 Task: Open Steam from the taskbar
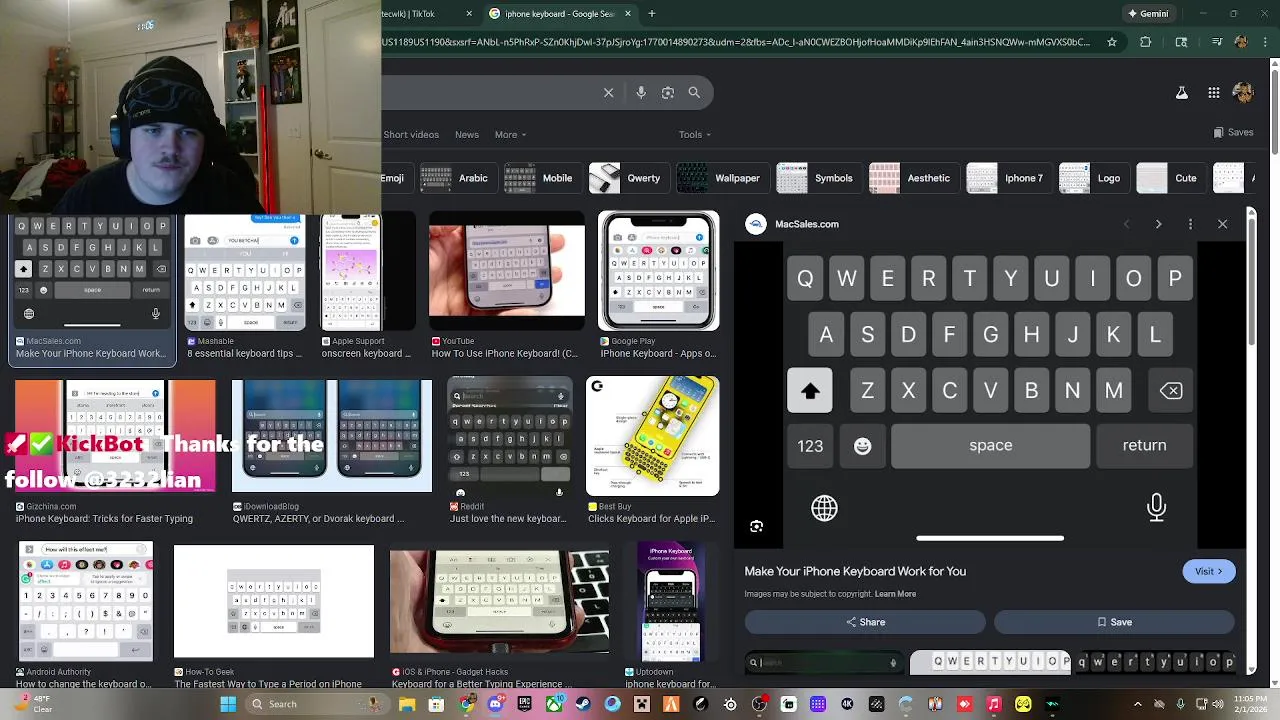pyautogui.click(x=583, y=704)
